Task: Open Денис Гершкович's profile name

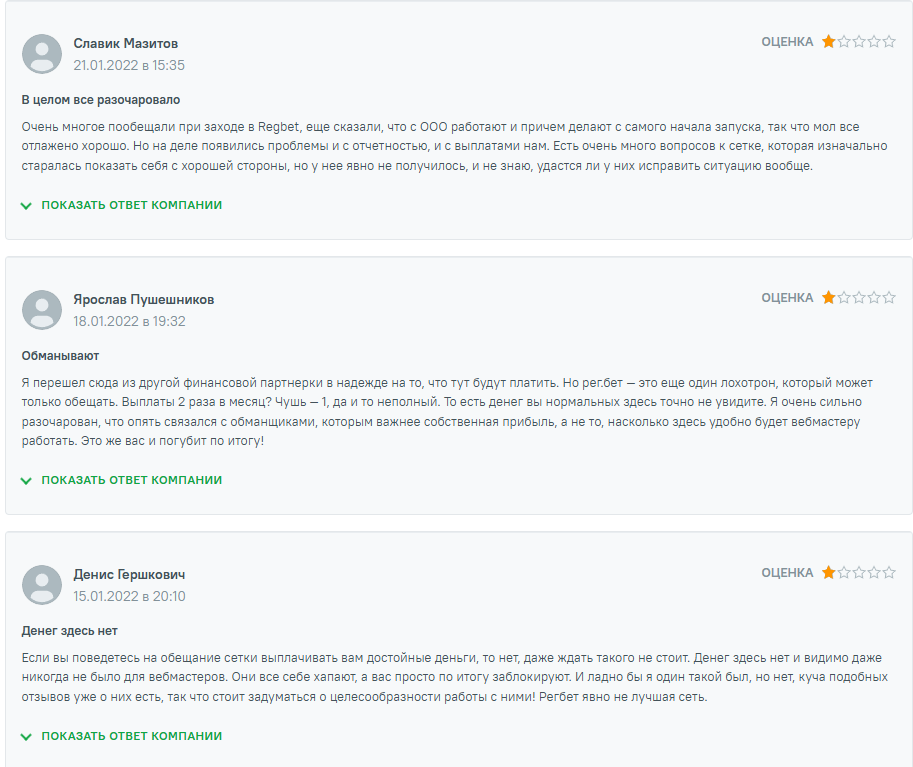Action: coord(129,575)
